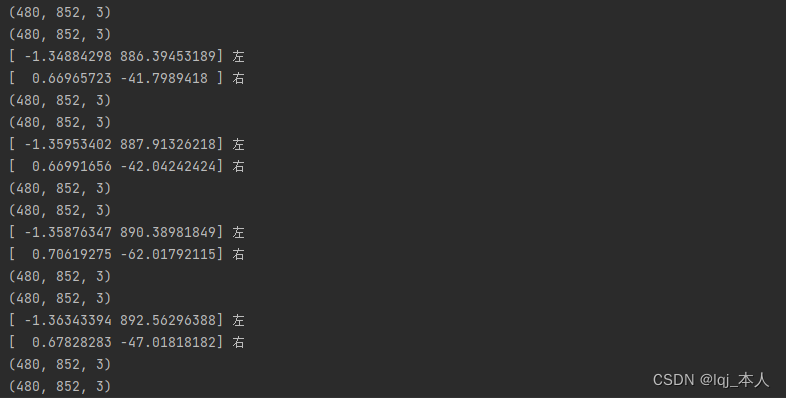This screenshot has height=398, width=786.
Task: Click the value -1.34884298 in console output
Action: click(x=68, y=56)
